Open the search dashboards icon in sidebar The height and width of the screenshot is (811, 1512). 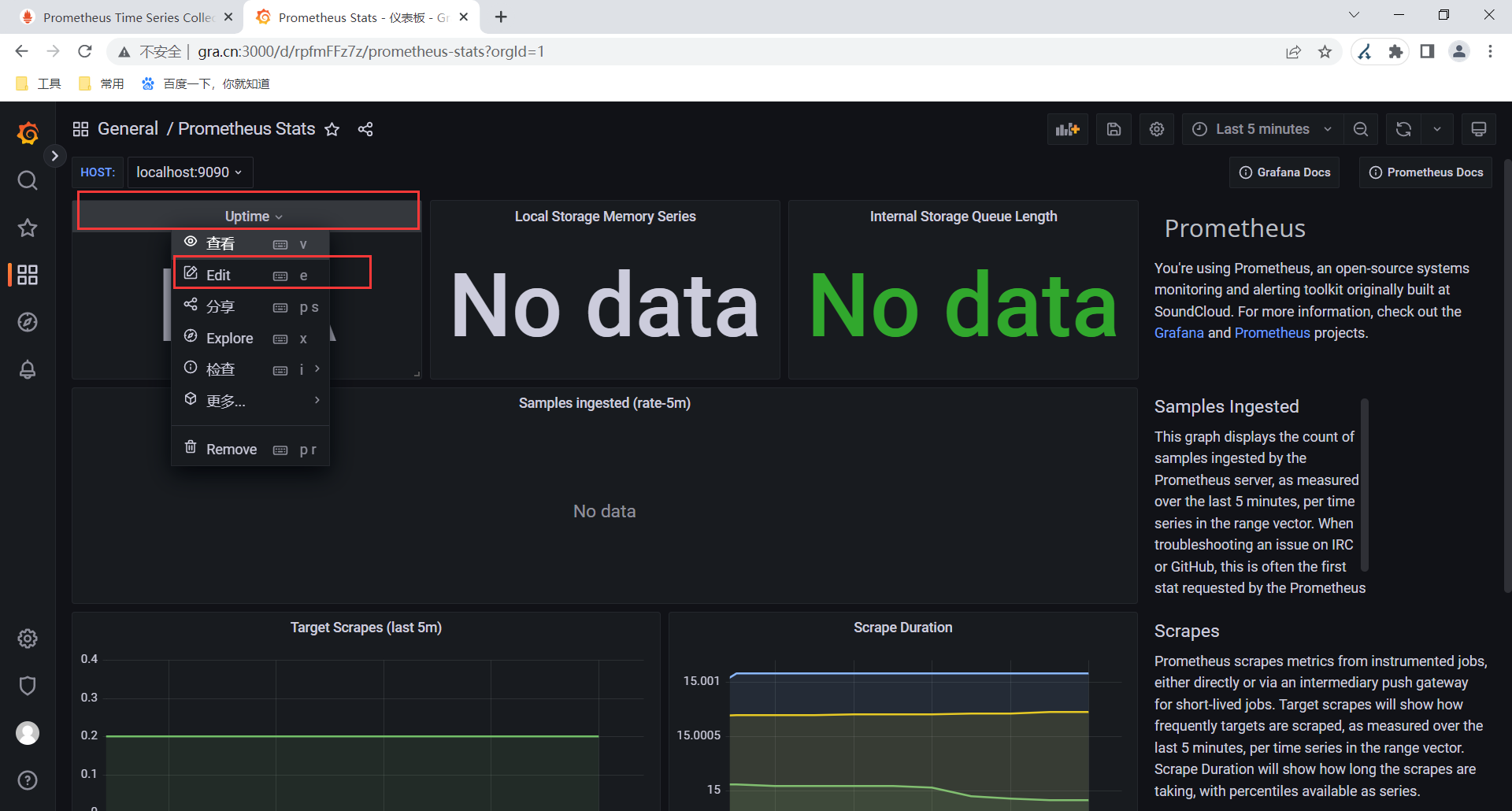pyautogui.click(x=28, y=180)
